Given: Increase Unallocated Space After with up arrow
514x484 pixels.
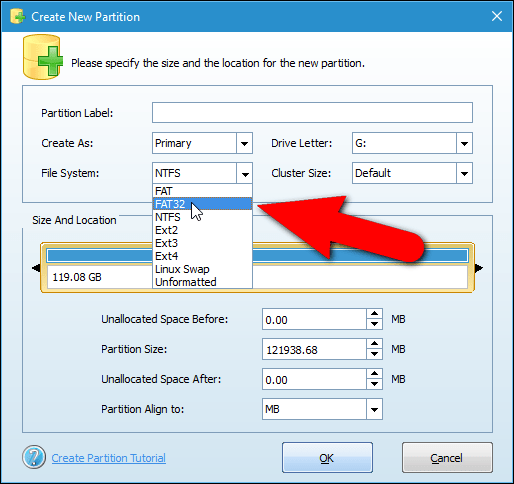Looking at the screenshot, I should pos(374,374).
